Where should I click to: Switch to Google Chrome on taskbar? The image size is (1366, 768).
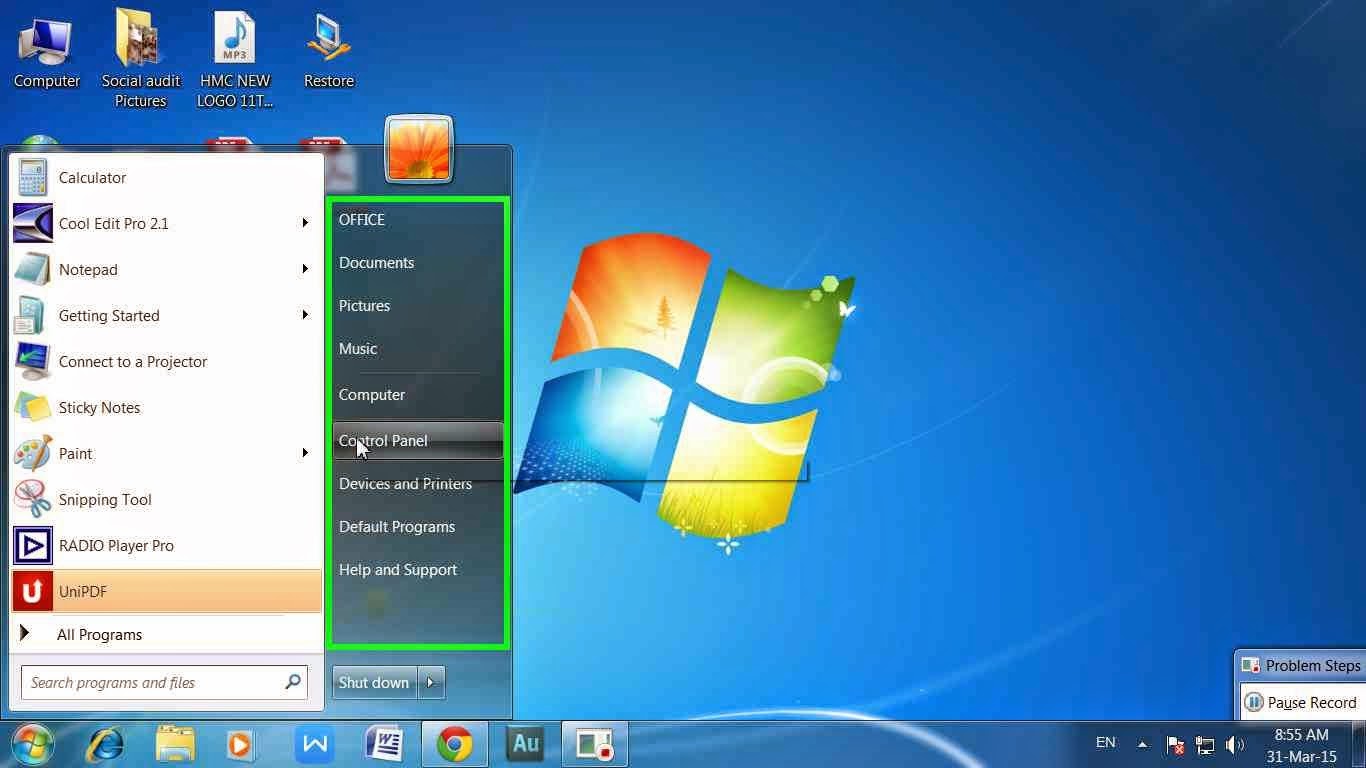454,744
